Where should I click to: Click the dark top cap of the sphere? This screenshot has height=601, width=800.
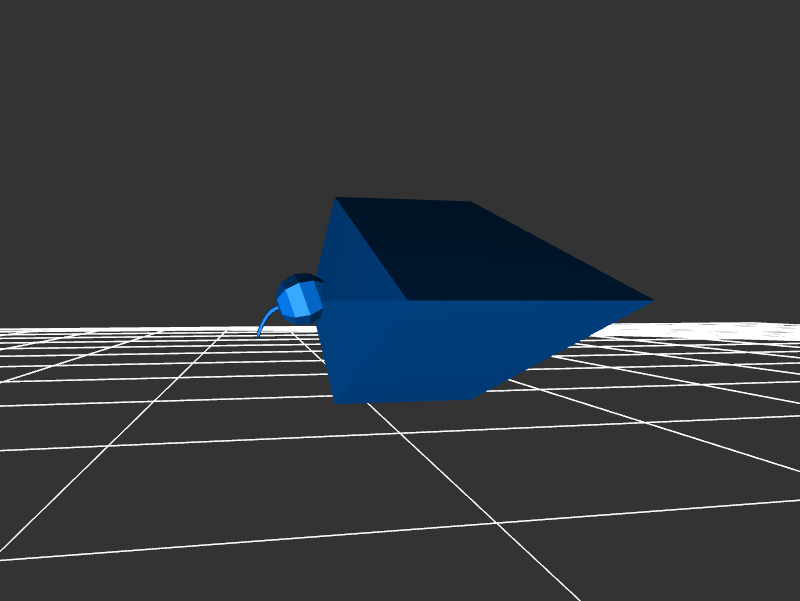point(301,279)
